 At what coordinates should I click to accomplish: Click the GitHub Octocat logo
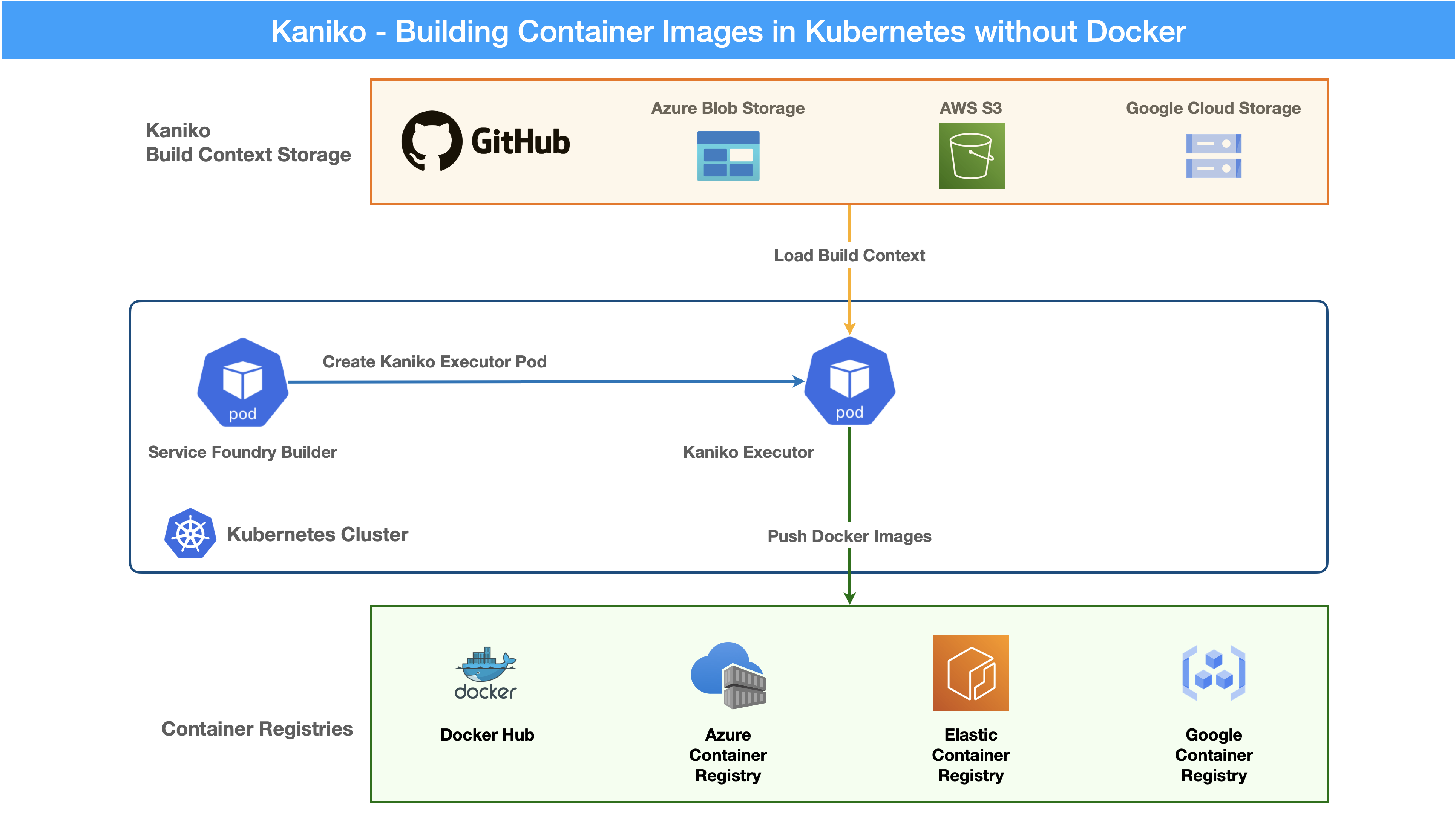tap(431, 141)
